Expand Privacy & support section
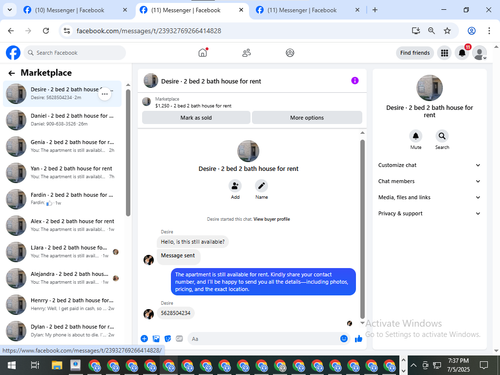Viewport: 500px width, 375px height. [429, 213]
